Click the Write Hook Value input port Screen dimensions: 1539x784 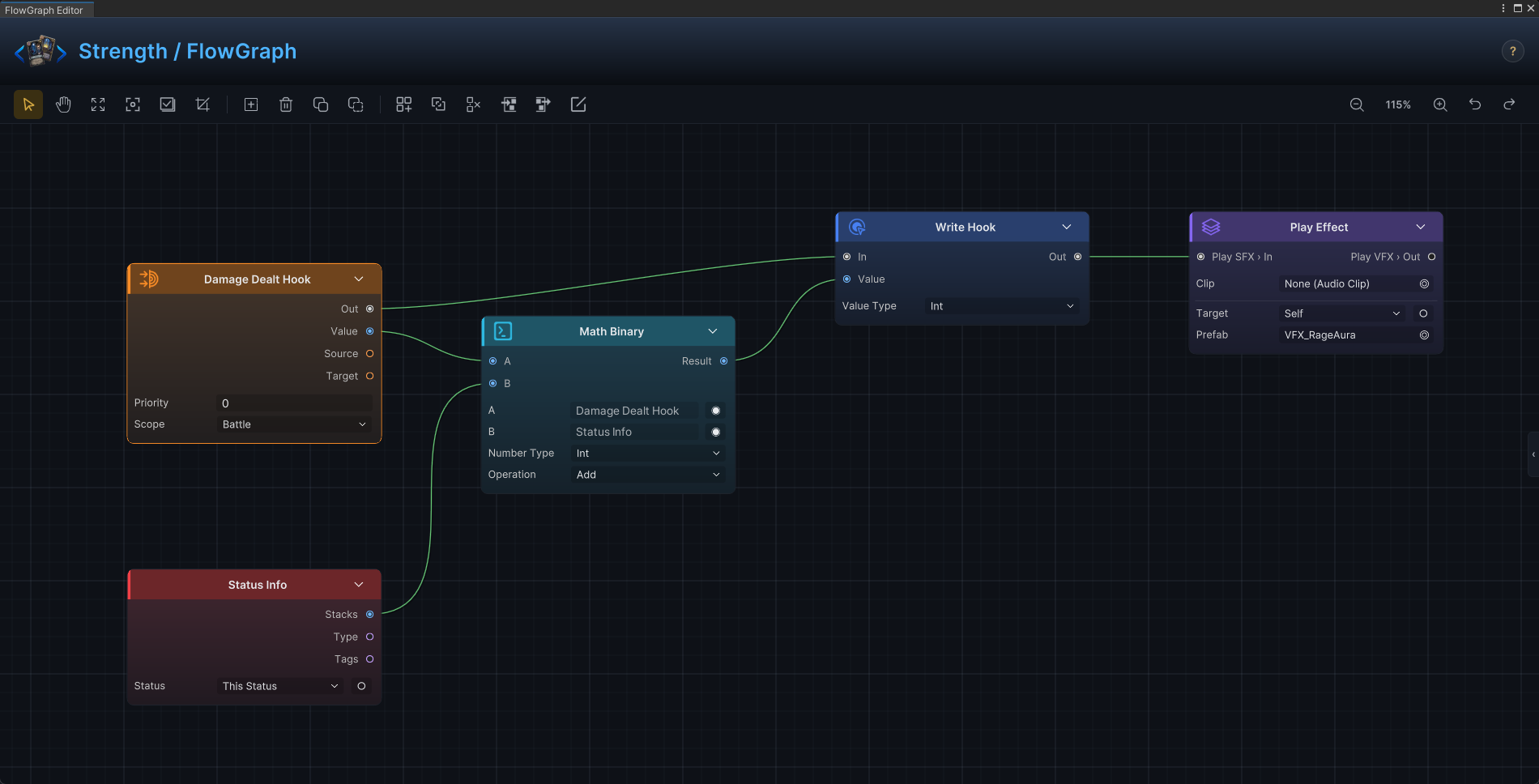[847, 279]
